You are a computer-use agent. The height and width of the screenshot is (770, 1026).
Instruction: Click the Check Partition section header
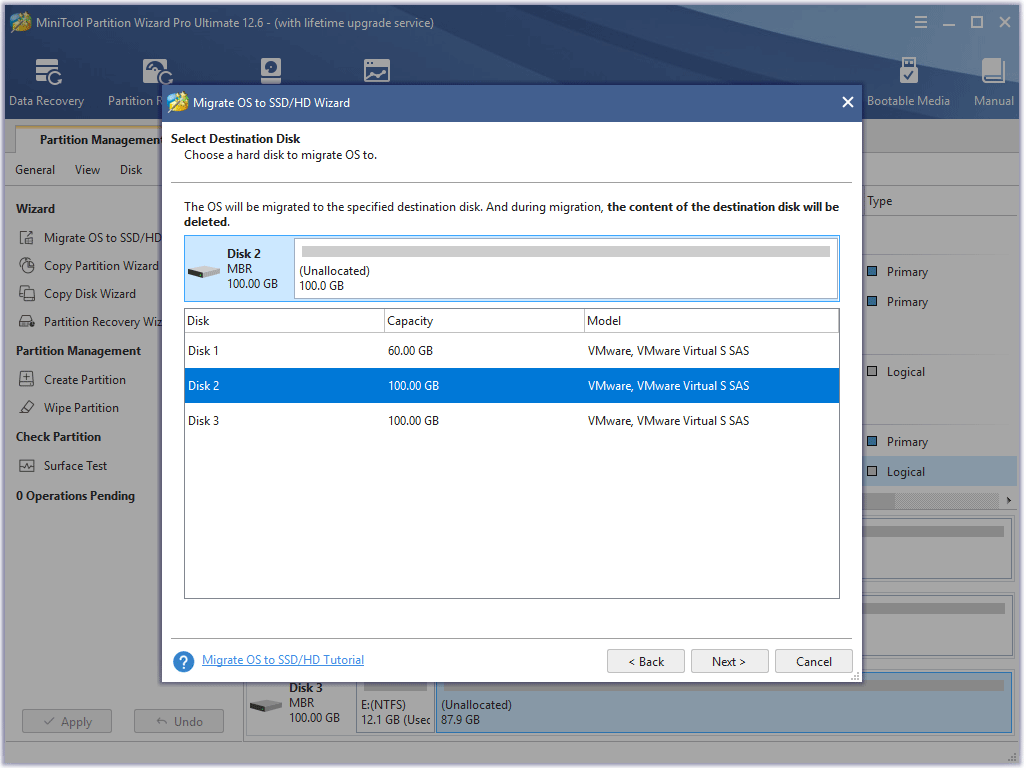pyautogui.click(x=58, y=437)
